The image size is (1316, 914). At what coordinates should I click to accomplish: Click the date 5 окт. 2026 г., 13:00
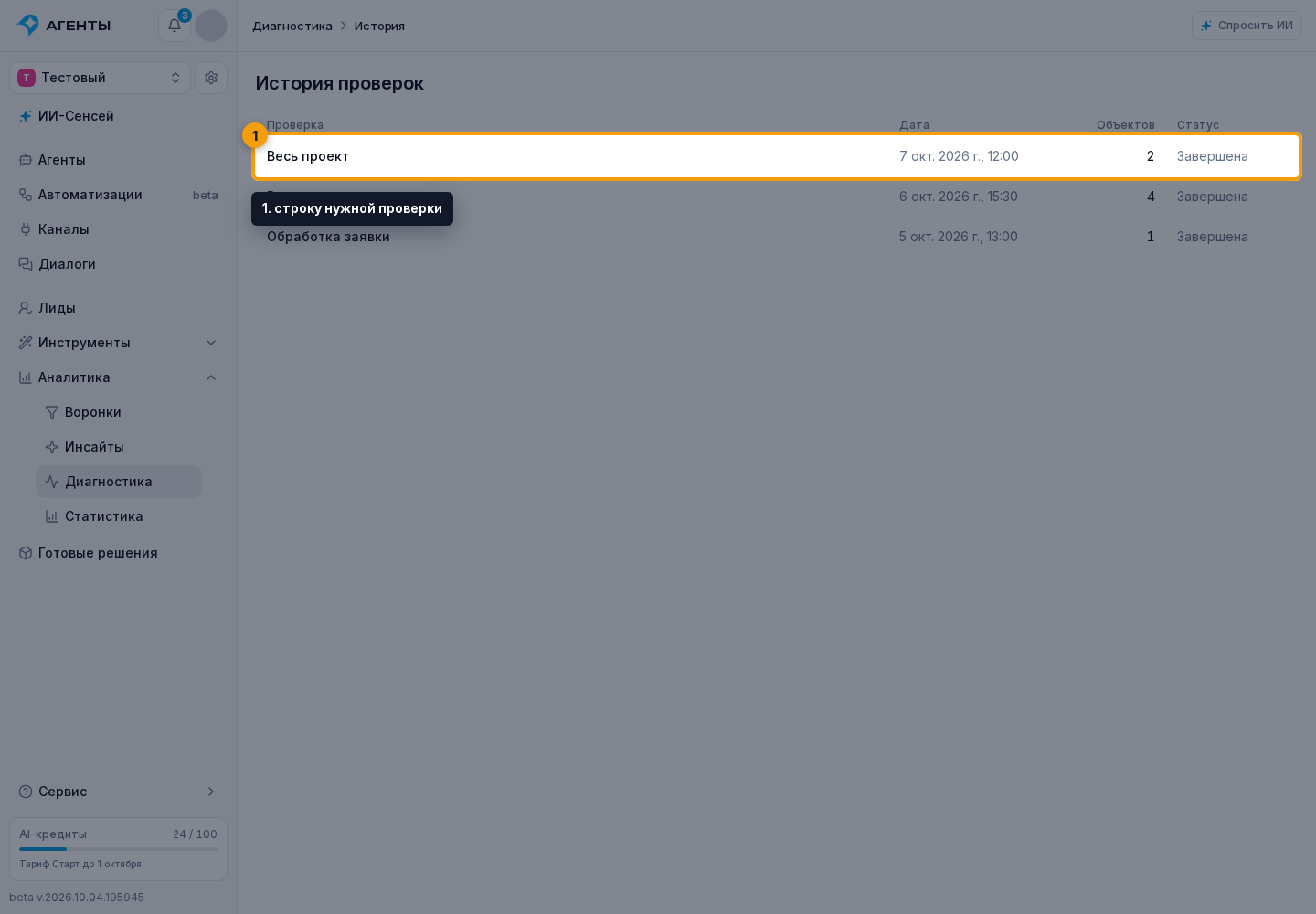click(x=959, y=237)
